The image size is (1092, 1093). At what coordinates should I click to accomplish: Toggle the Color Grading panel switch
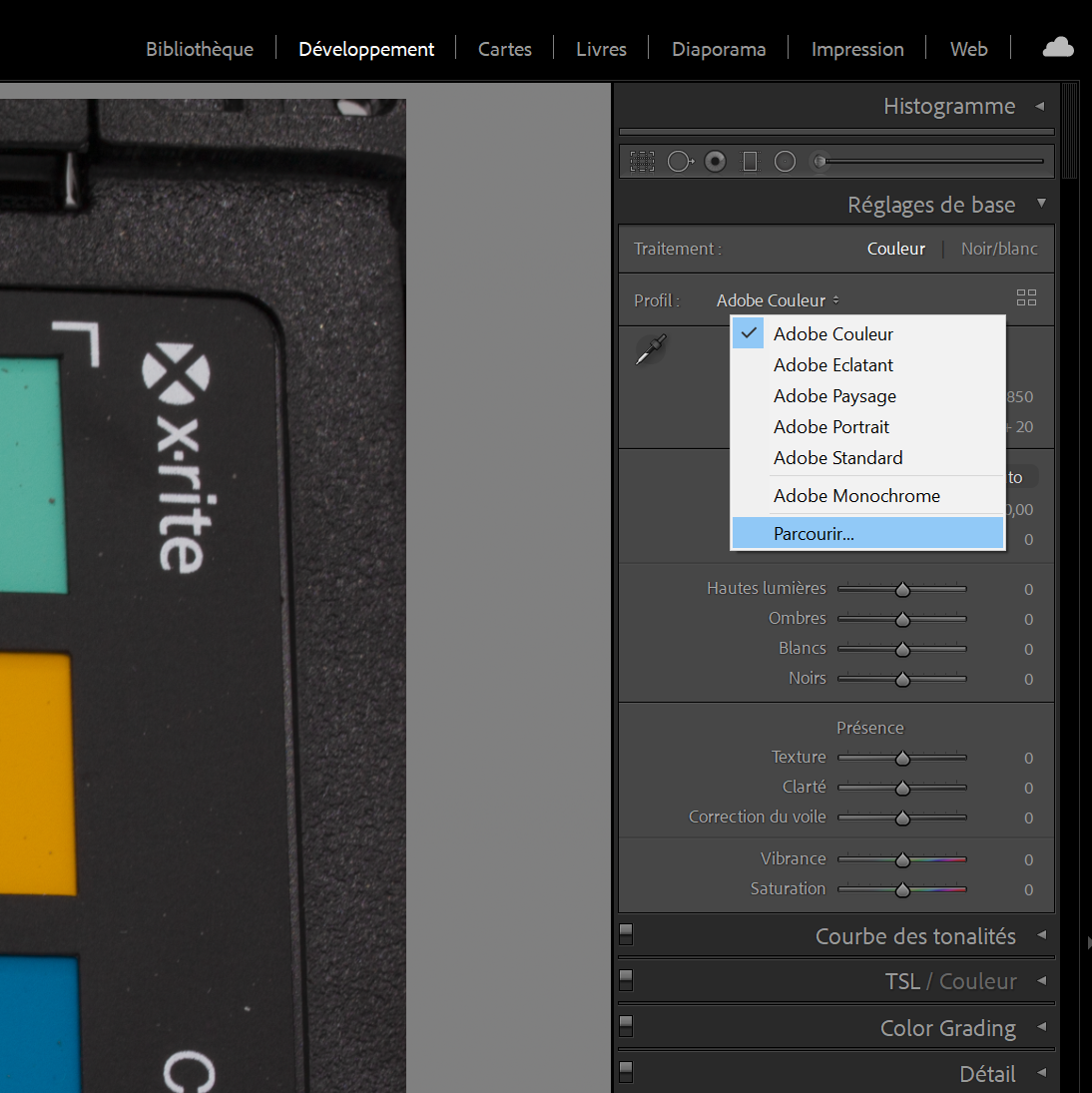point(626,1026)
